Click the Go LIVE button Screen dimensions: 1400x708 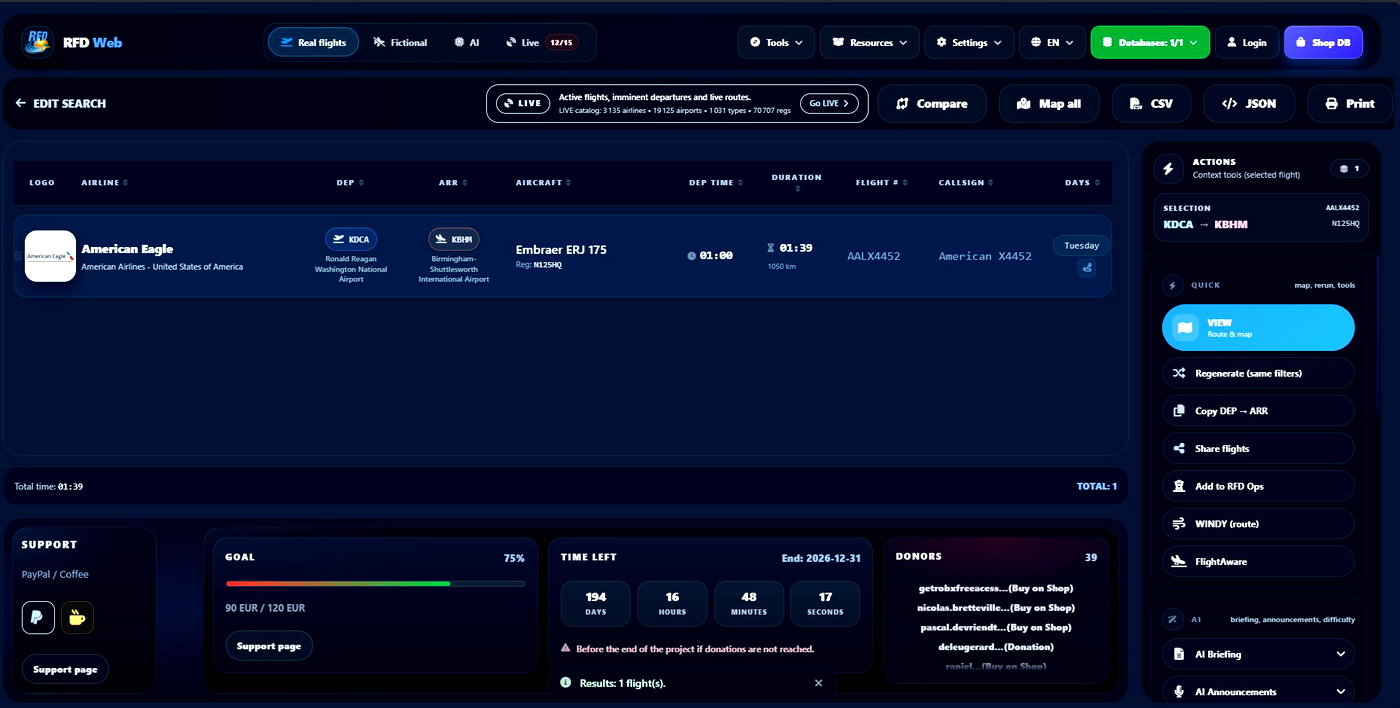tap(829, 103)
